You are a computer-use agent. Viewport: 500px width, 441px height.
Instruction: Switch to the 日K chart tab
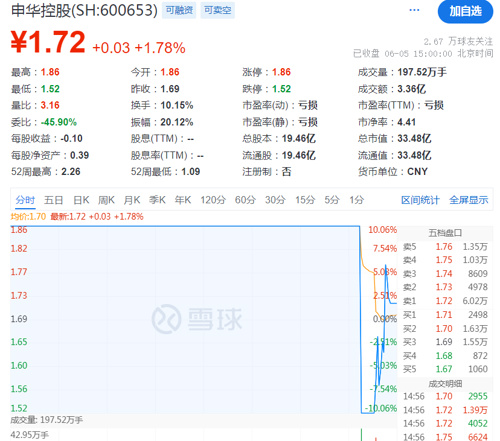tap(81, 200)
